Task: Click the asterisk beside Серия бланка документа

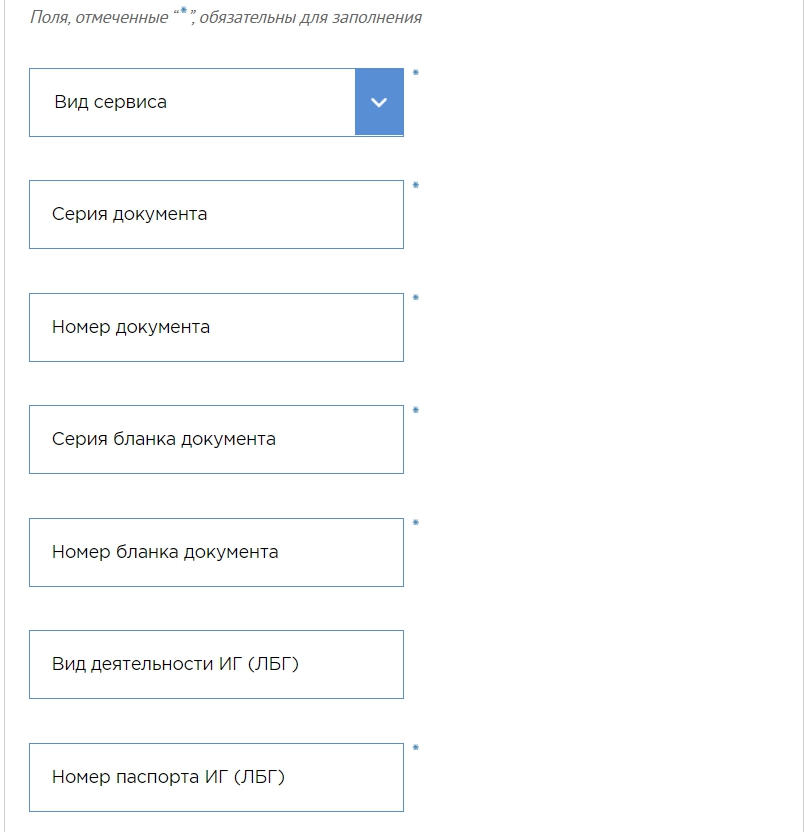Action: (416, 410)
